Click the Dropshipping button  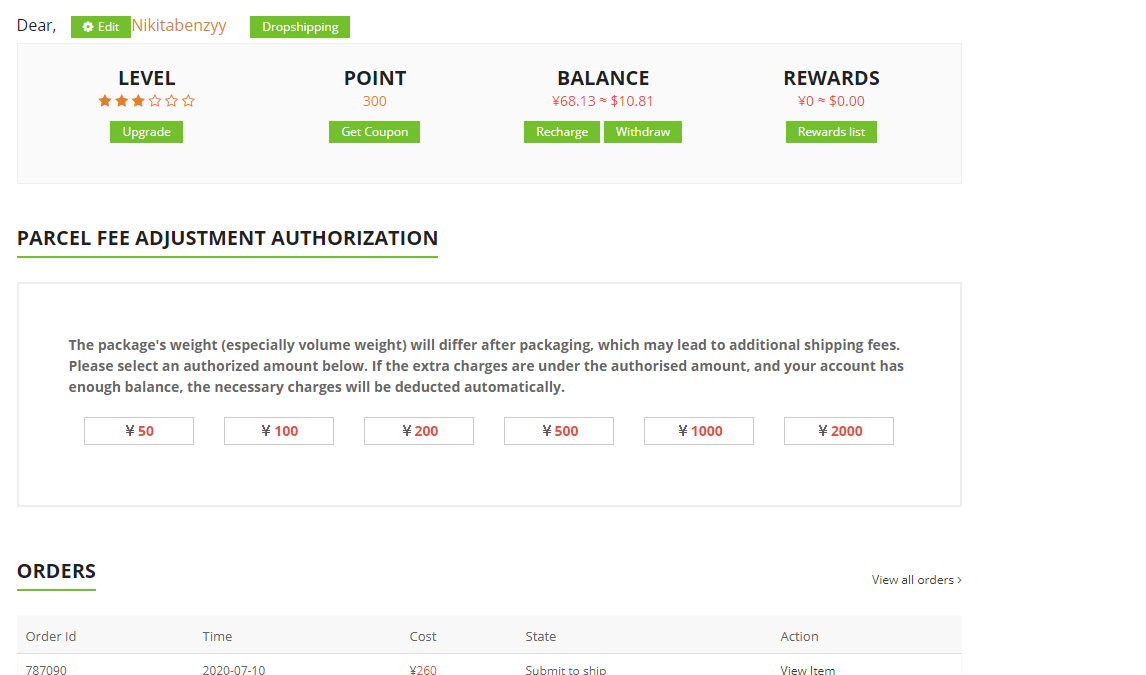coord(300,27)
